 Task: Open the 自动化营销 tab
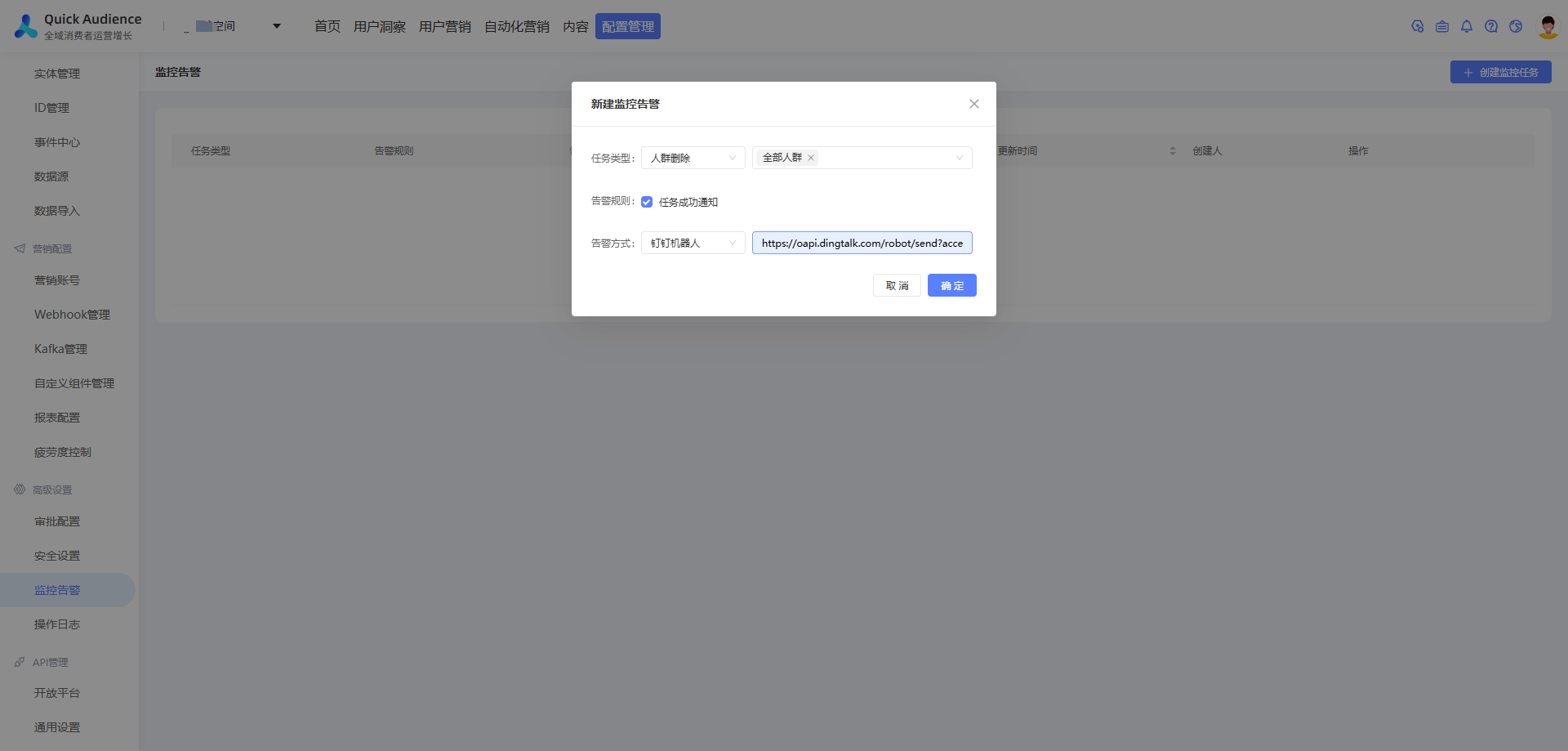tap(517, 26)
